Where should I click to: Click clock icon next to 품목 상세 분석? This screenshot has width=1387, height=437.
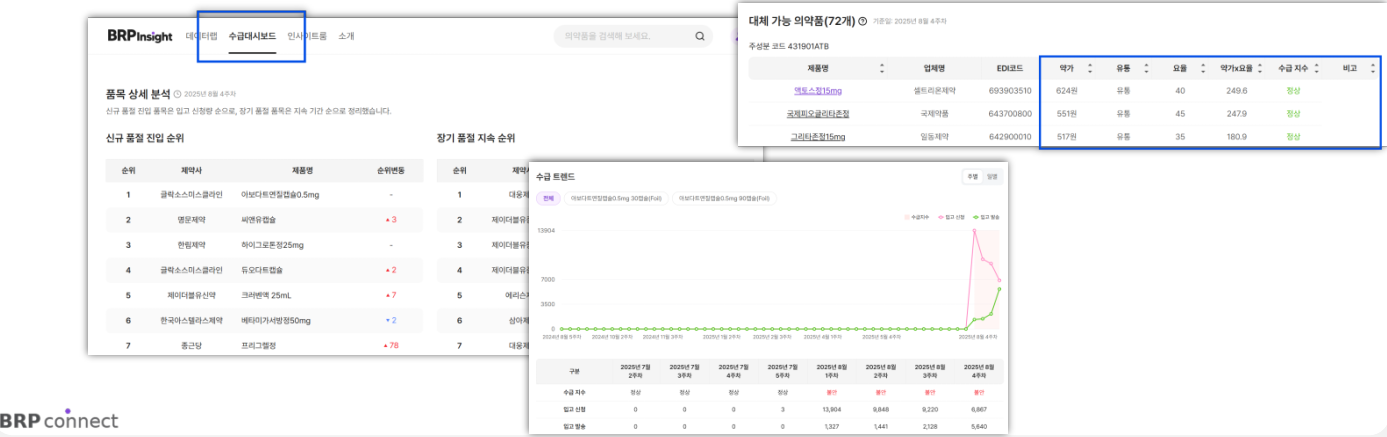(178, 93)
